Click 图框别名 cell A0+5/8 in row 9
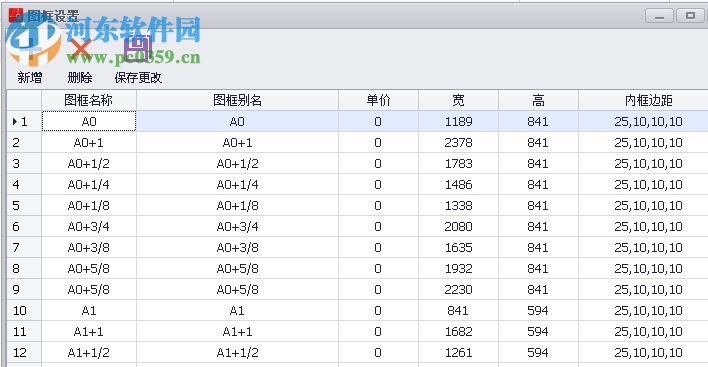Image resolution: width=708 pixels, height=367 pixels. tap(237, 289)
